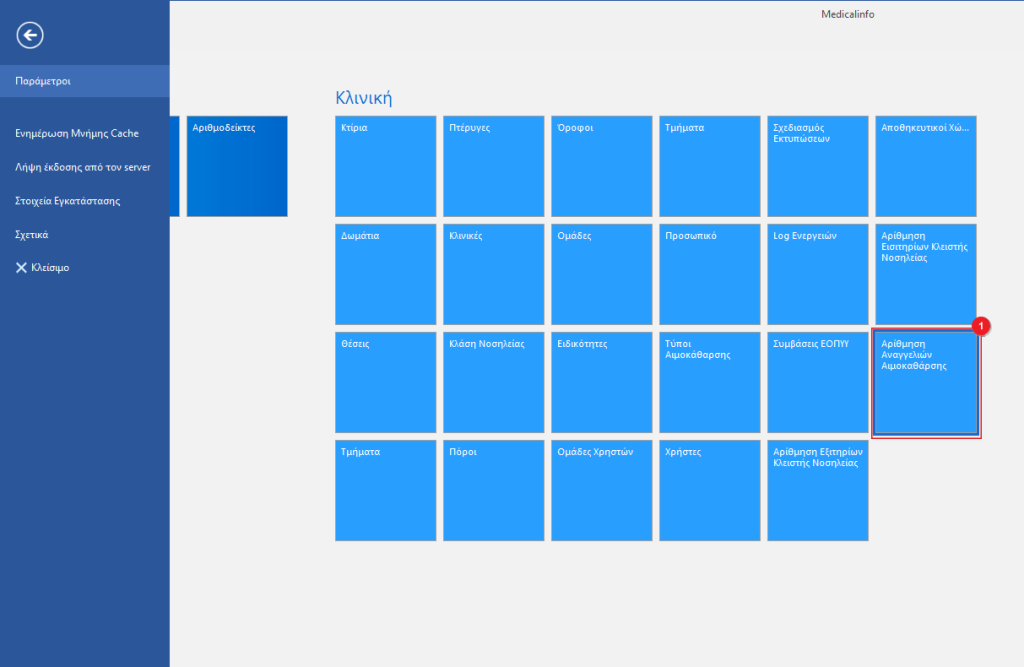Choose Ενημέρωση Μνήμης Cache
The width and height of the screenshot is (1024, 667).
pyautogui.click(x=77, y=133)
